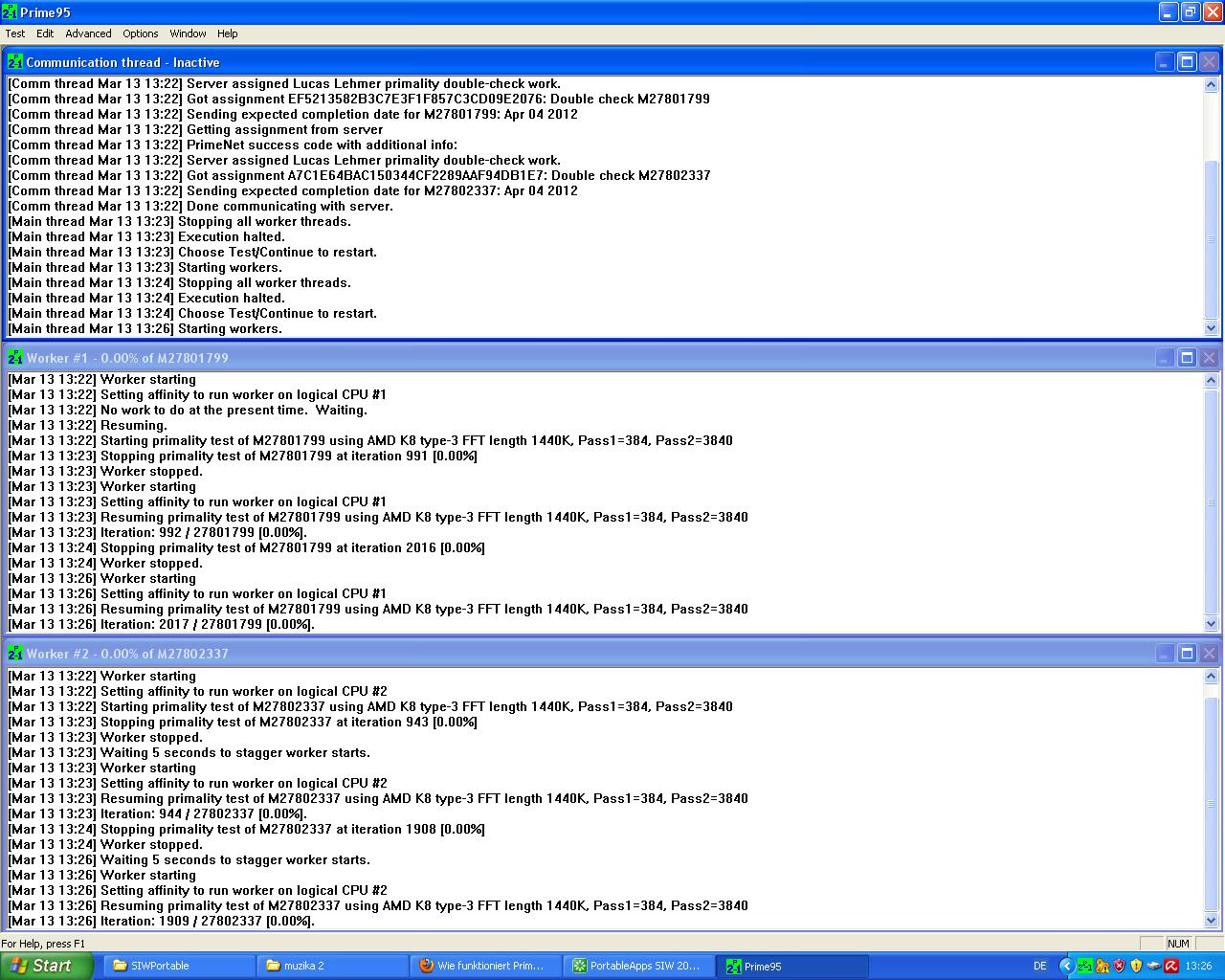Screen dimensions: 1225x980
Task: Minimize the Prime95 main window
Action: click(x=1169, y=12)
